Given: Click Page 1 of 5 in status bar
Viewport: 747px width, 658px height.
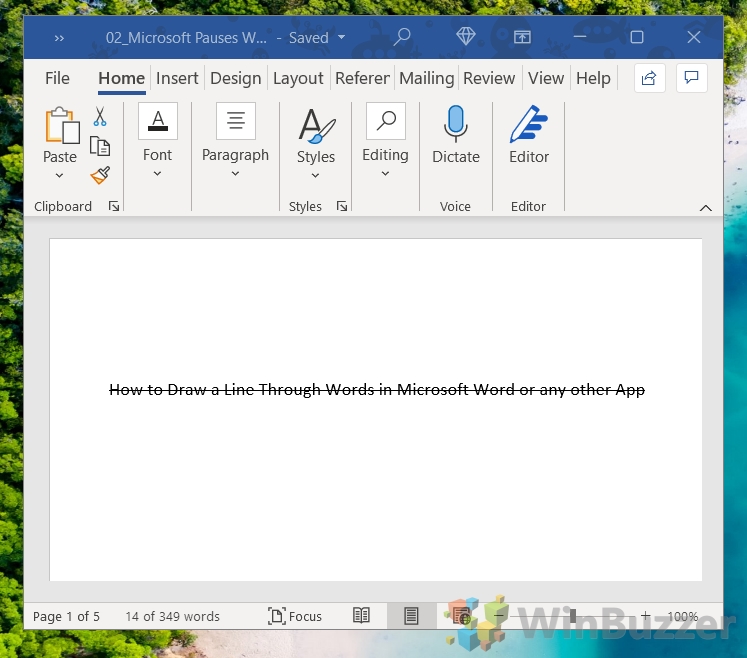Looking at the screenshot, I should [66, 617].
